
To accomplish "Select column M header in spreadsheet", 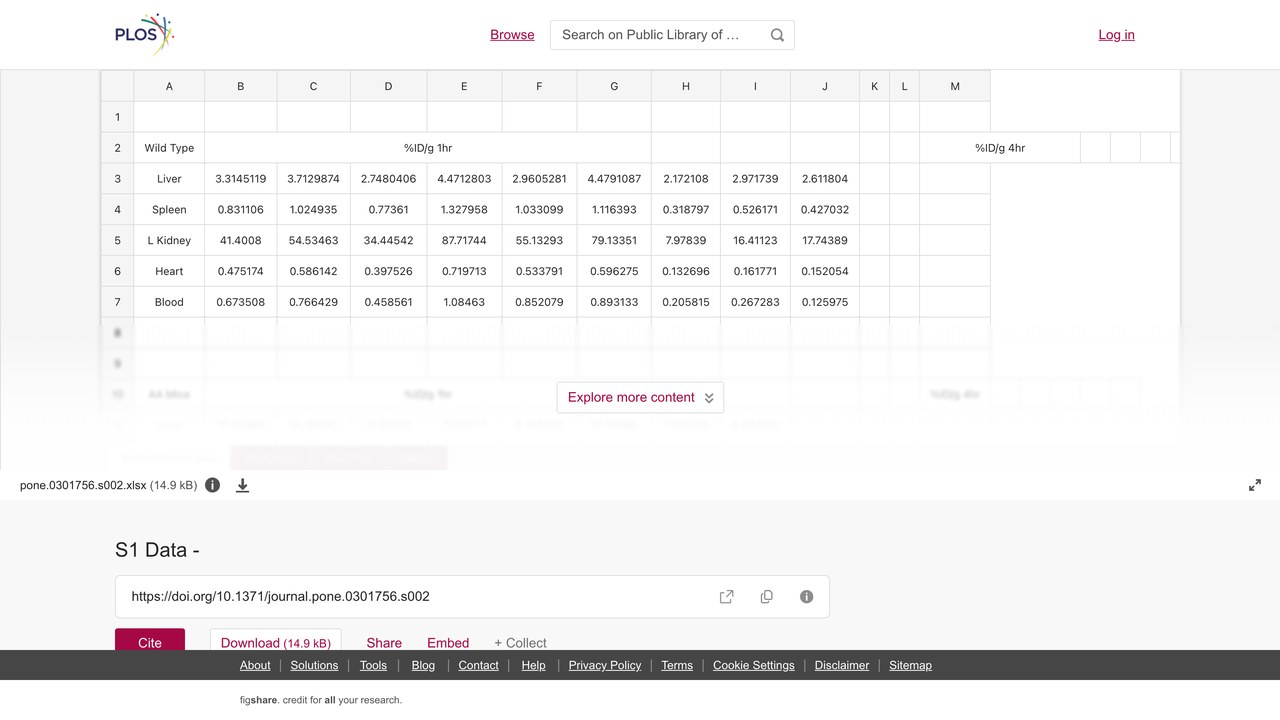I will coord(955,86).
